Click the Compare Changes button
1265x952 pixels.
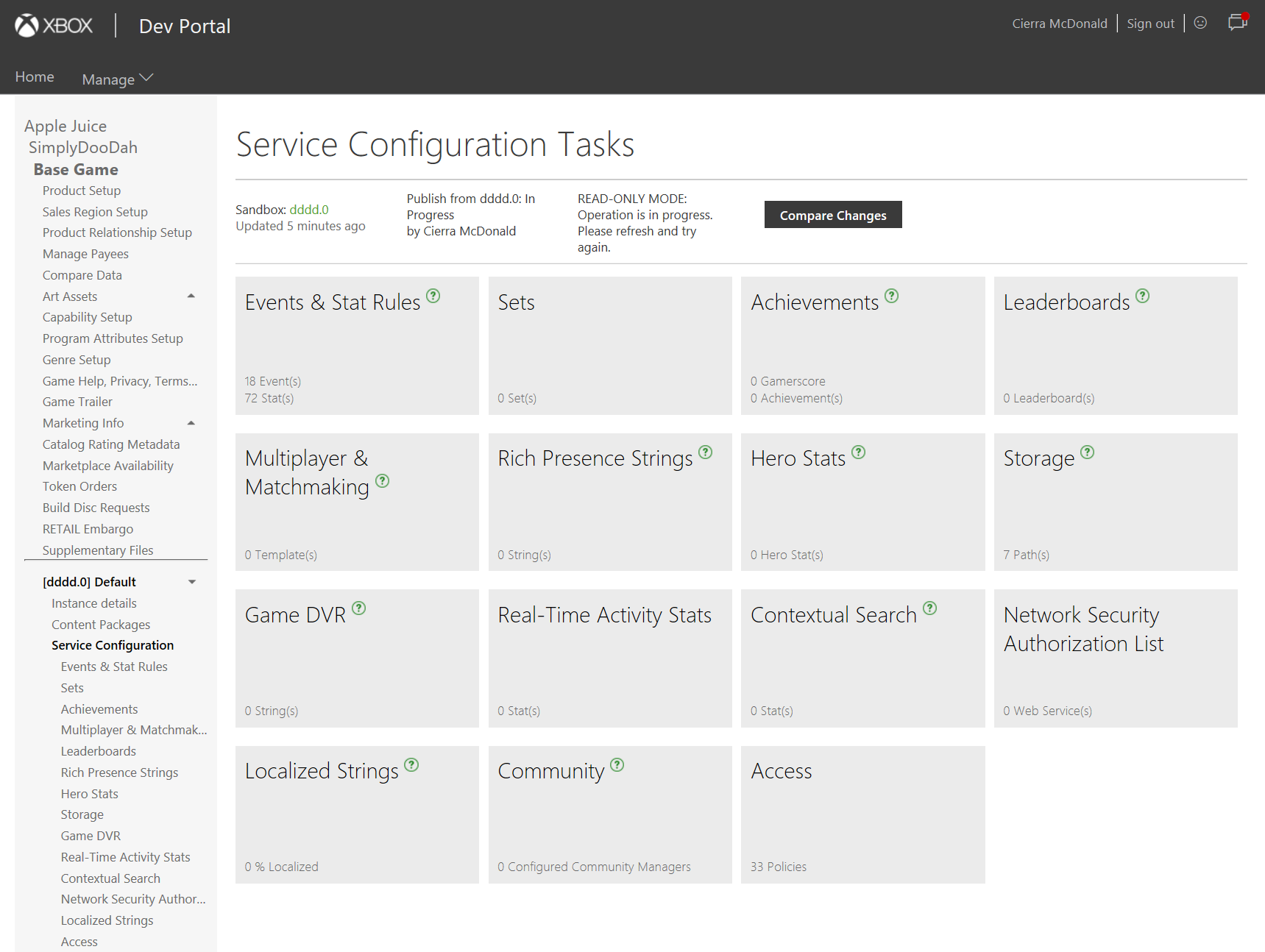pos(833,215)
